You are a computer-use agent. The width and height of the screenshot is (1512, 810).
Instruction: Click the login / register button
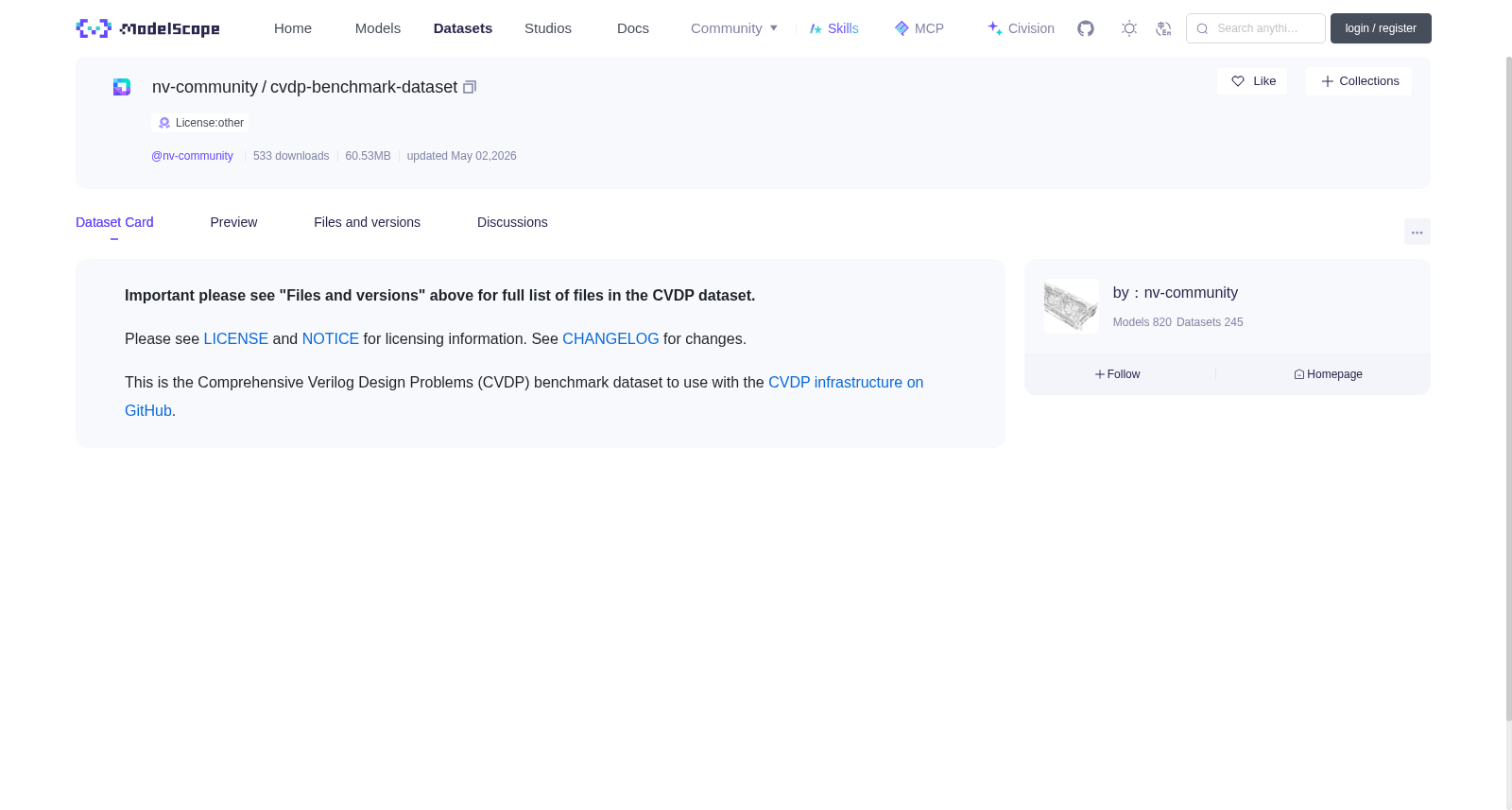click(x=1381, y=28)
